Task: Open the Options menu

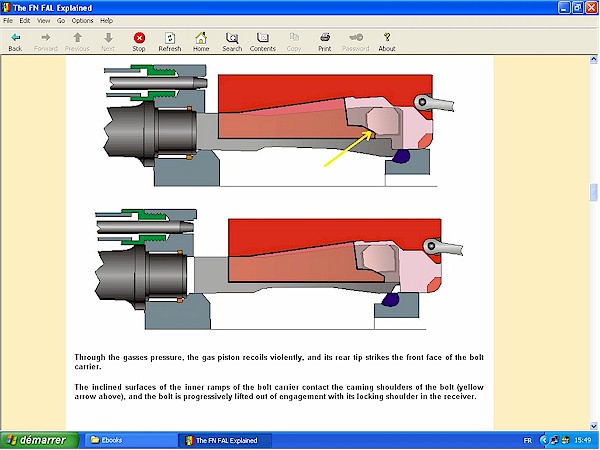Action: (x=82, y=21)
